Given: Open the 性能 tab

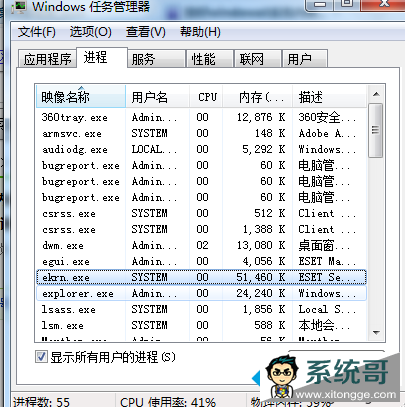Looking at the screenshot, I should click(x=210, y=59).
